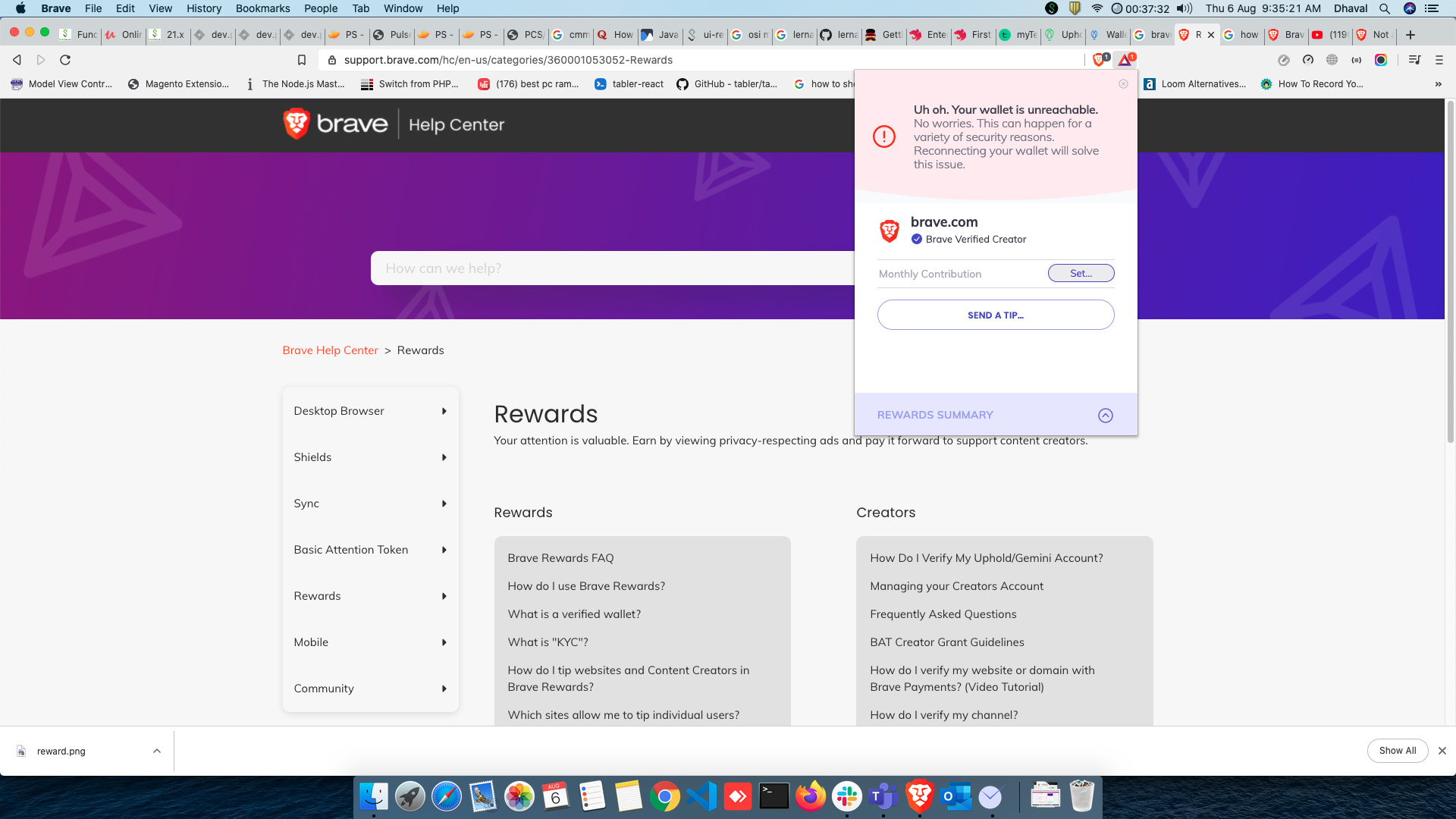
Task: Click the Brave Shields lion icon
Action: click(1098, 60)
